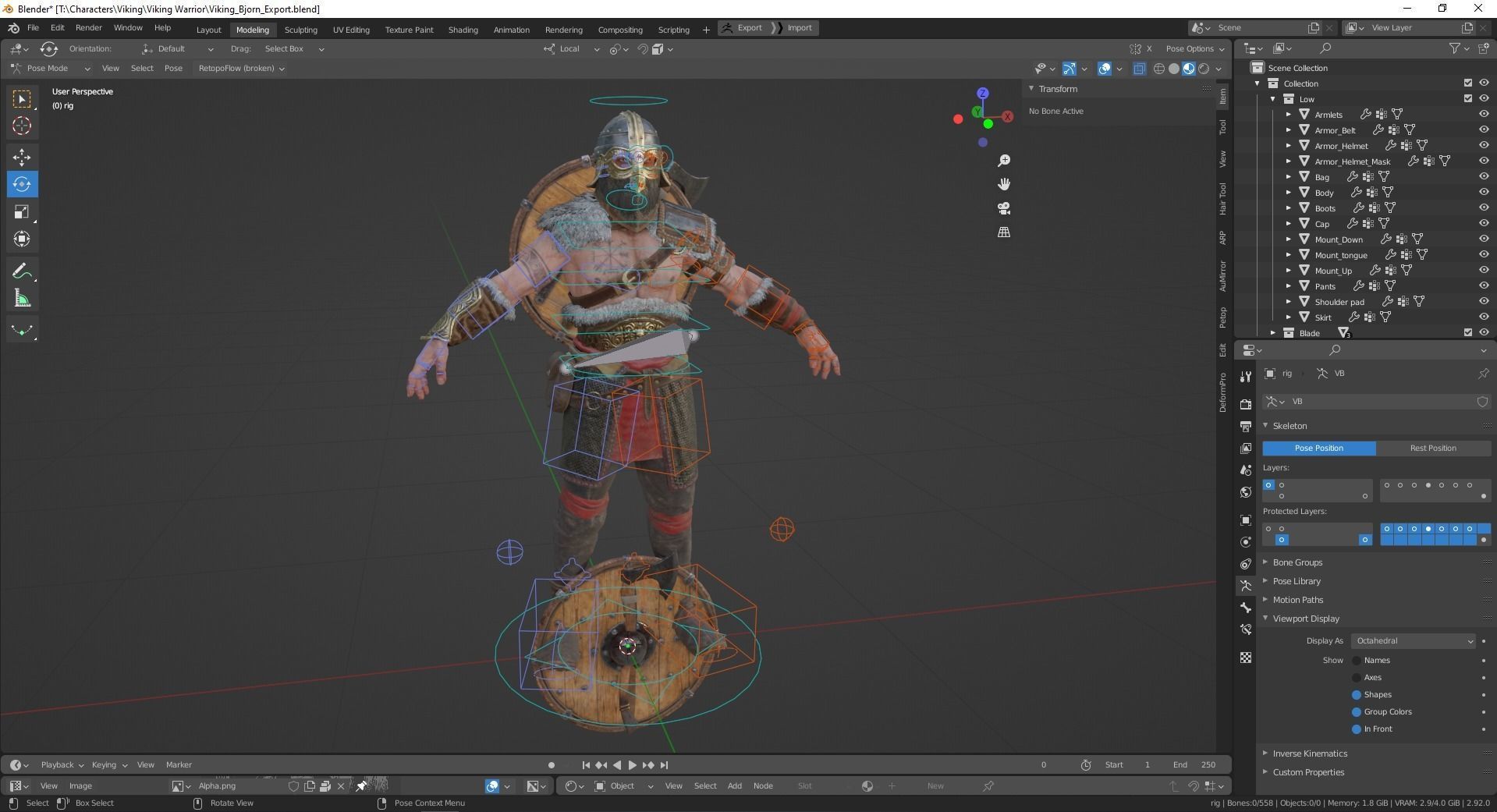Toggle Axes display option
Viewport: 1497px width, 812px height.
pyautogui.click(x=1357, y=678)
